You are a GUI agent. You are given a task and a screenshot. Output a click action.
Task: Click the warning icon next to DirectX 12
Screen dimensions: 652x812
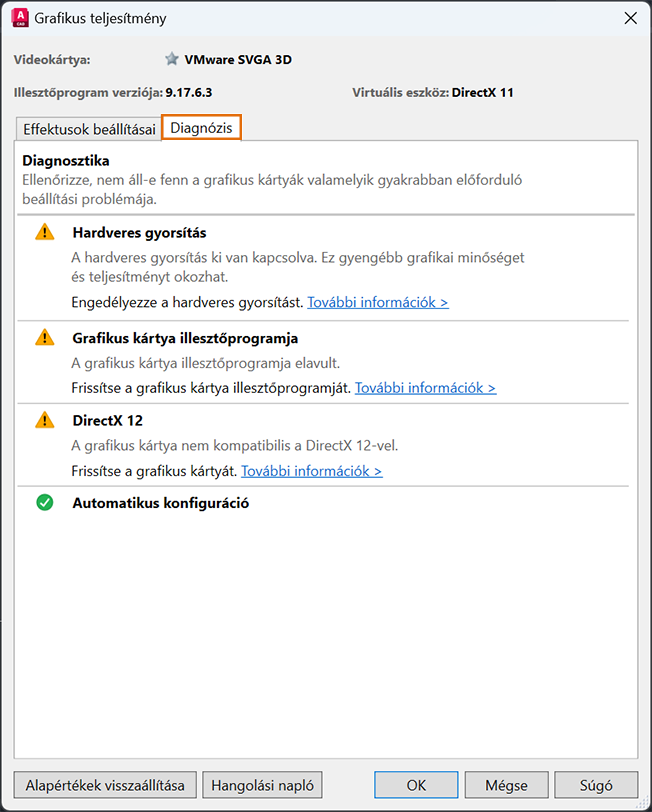click(45, 419)
